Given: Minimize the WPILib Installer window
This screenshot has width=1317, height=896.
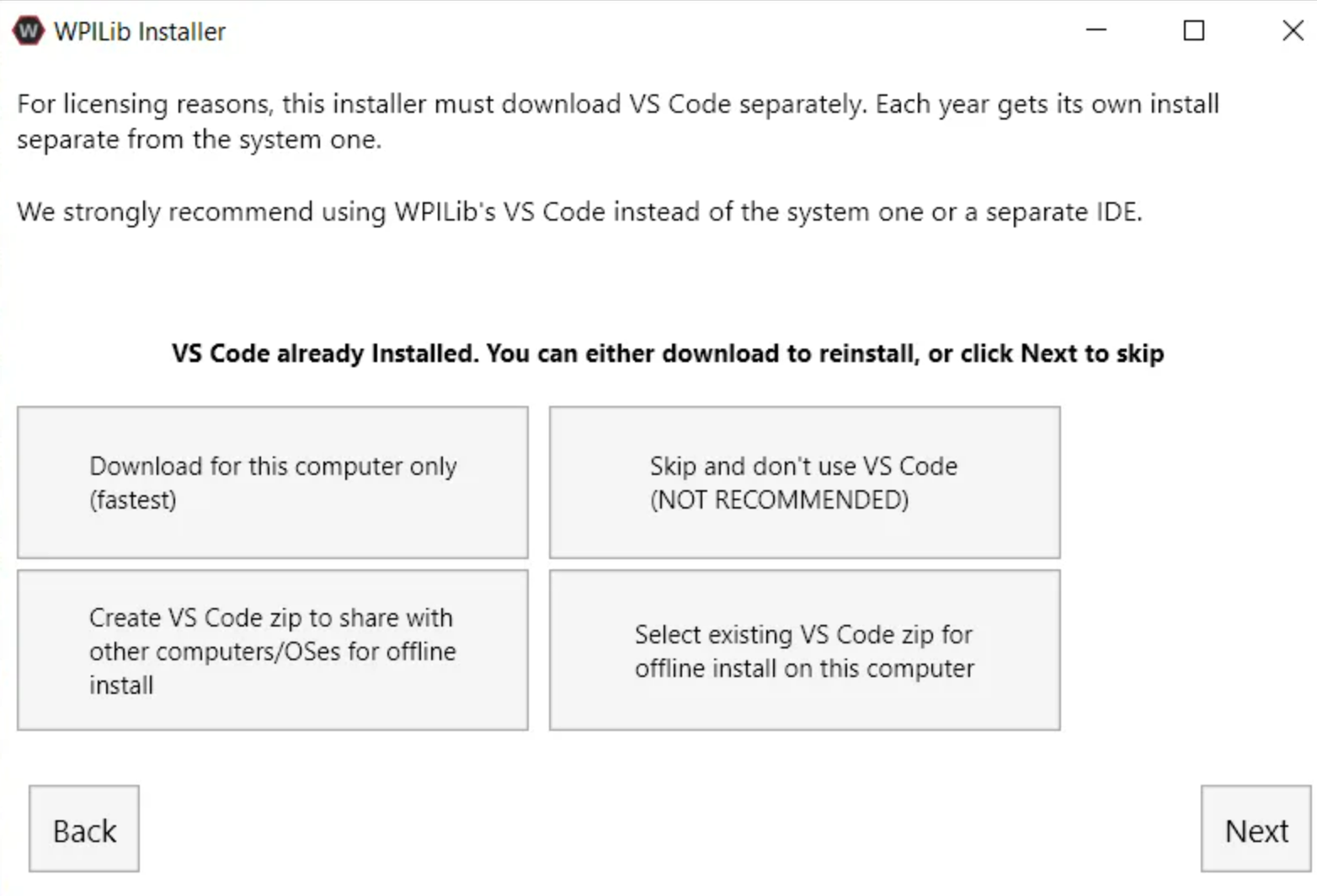Looking at the screenshot, I should 1096,30.
